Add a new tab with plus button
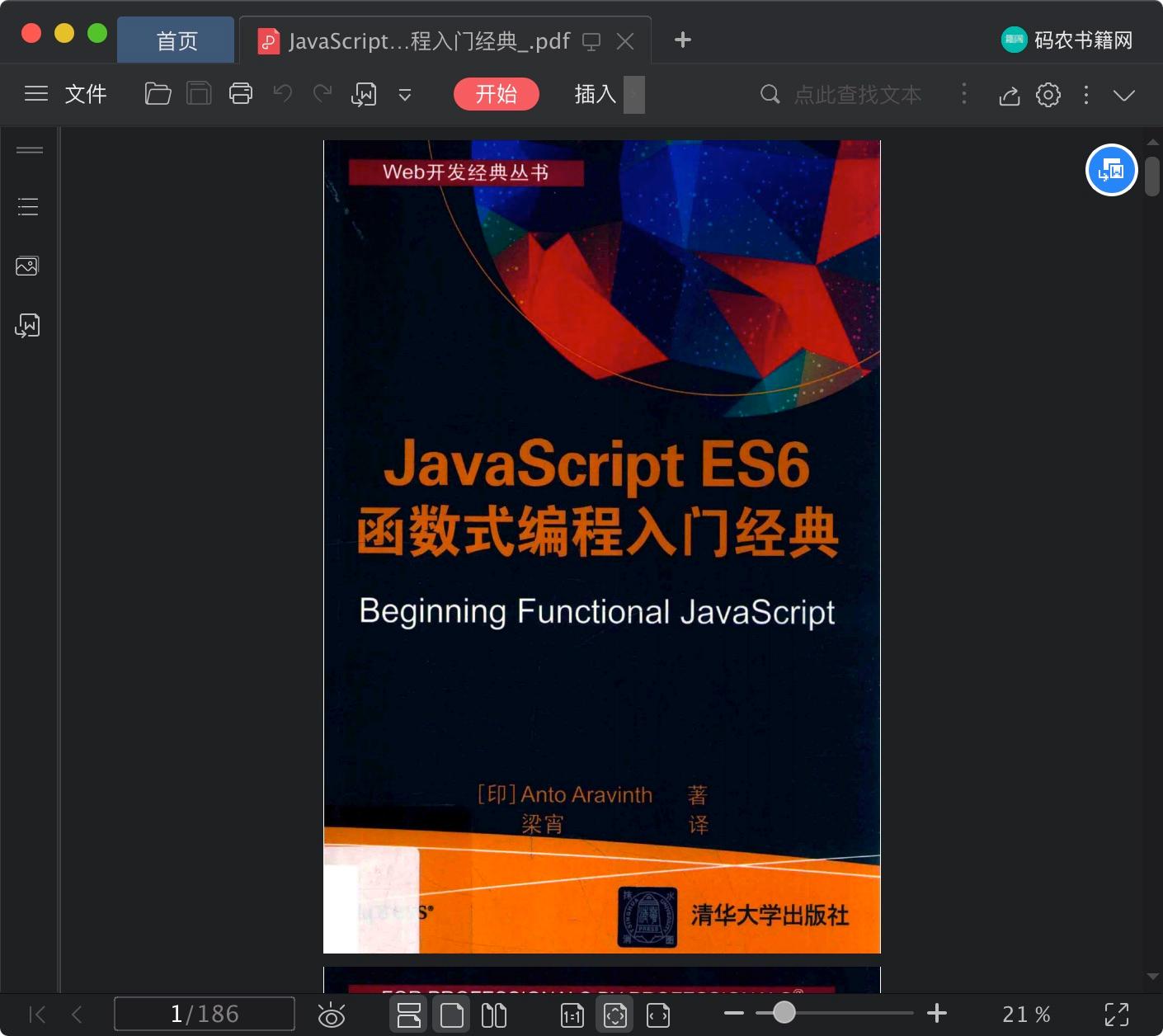Image resolution: width=1163 pixels, height=1036 pixels. pyautogui.click(x=683, y=40)
